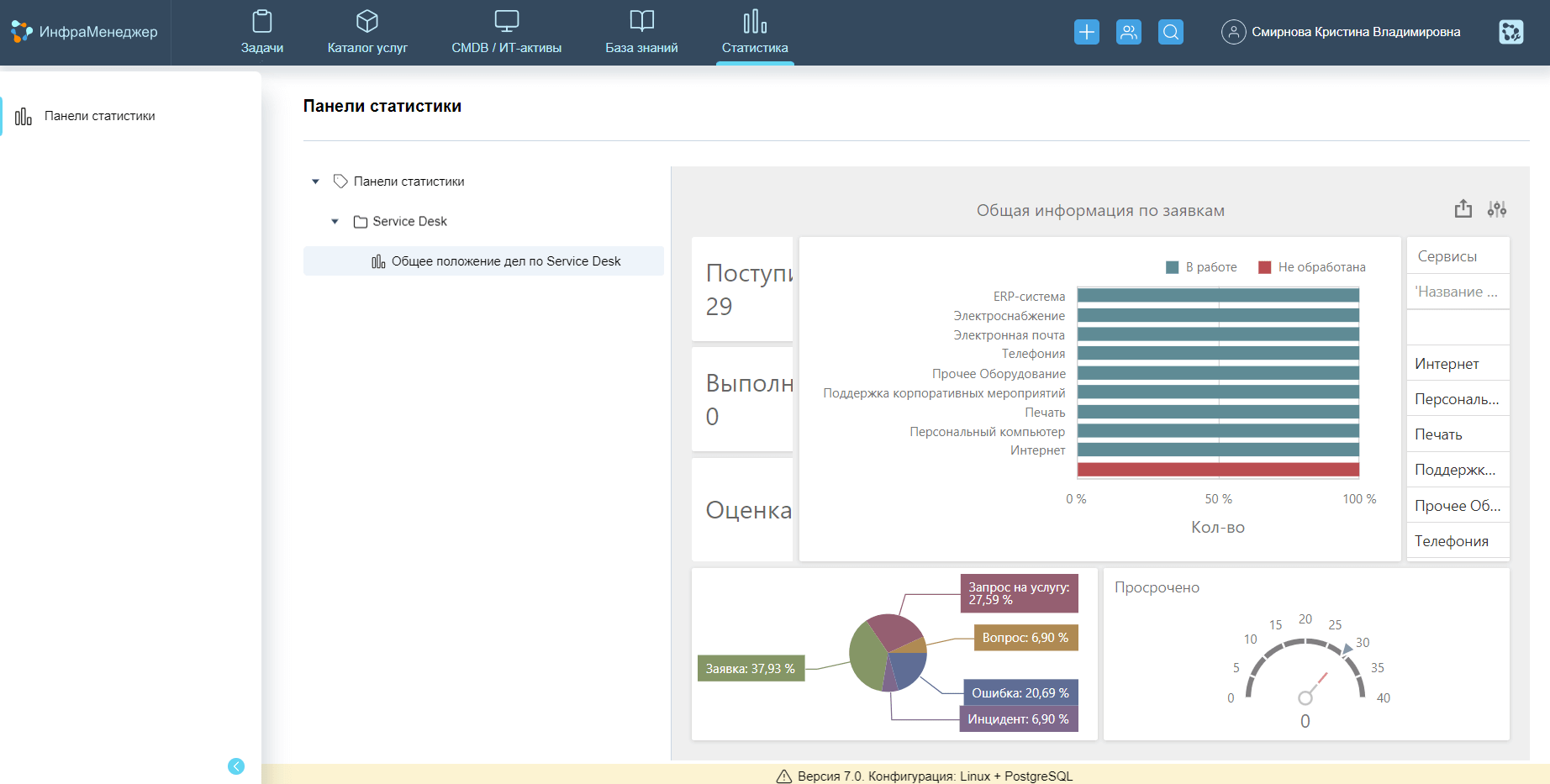Open the Задачи section
Image resolution: width=1550 pixels, height=784 pixels.
pos(261,32)
